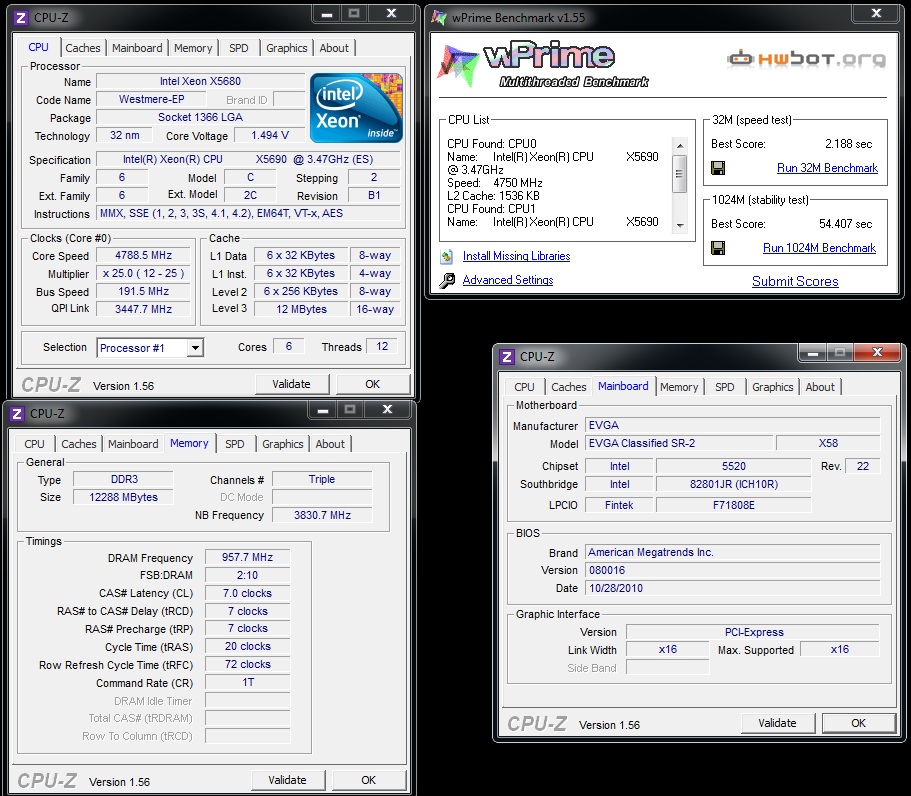Click the NB Frequency value 3830.7 MHz
This screenshot has width=911, height=796.
(x=322, y=515)
